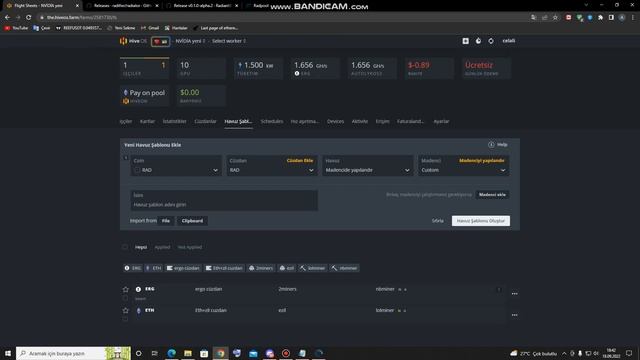The image size is (640, 360).
Task: Switch to the İşçiler tab
Action: pyautogui.click(x=126, y=122)
